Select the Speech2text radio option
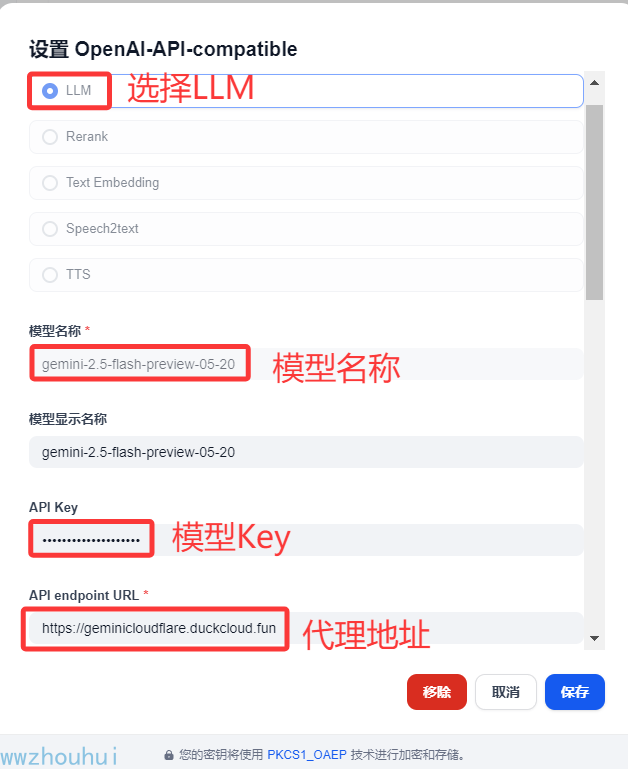This screenshot has width=628, height=769. (50, 229)
